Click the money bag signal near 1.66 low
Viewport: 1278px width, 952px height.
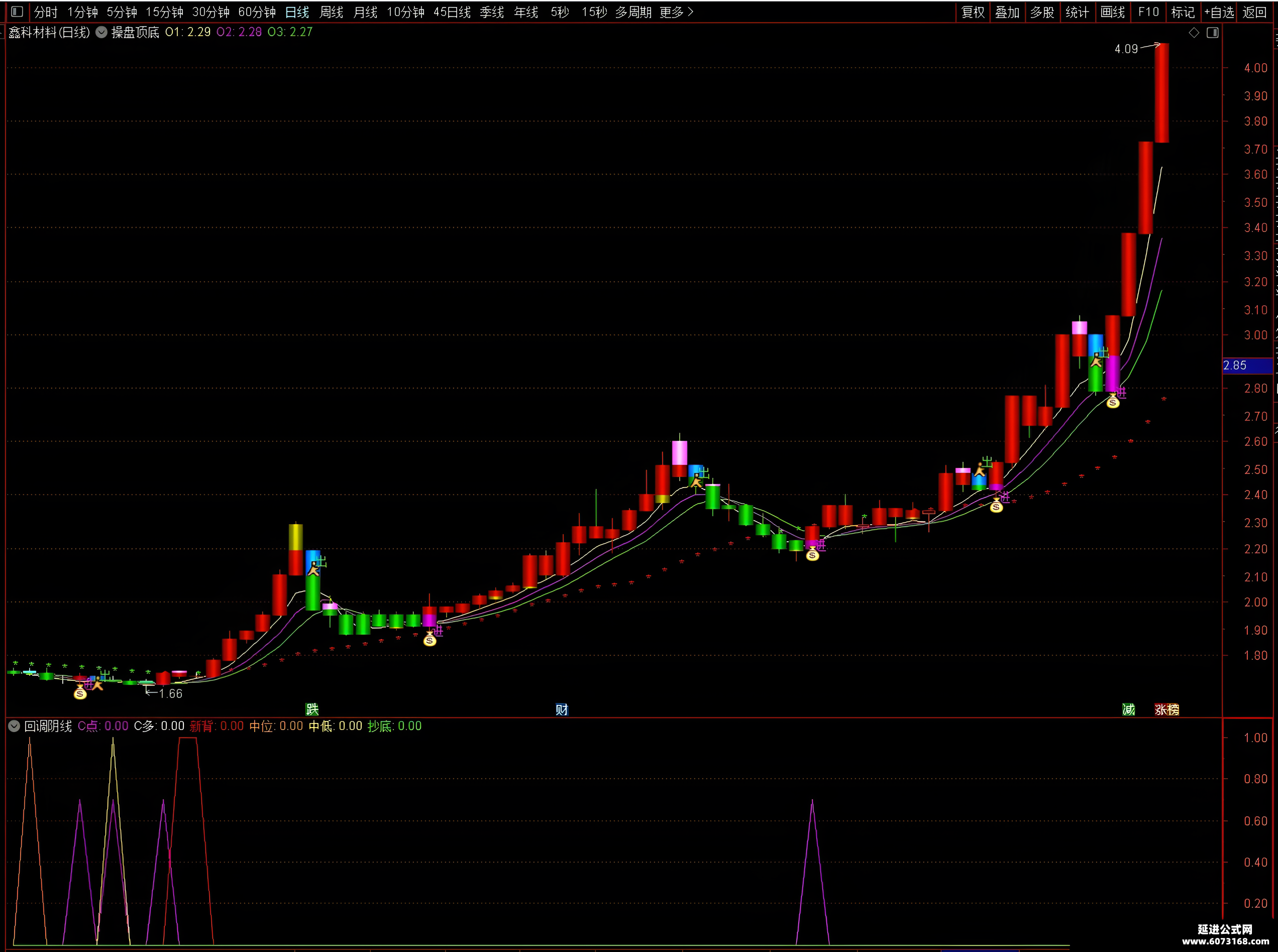coord(80,693)
